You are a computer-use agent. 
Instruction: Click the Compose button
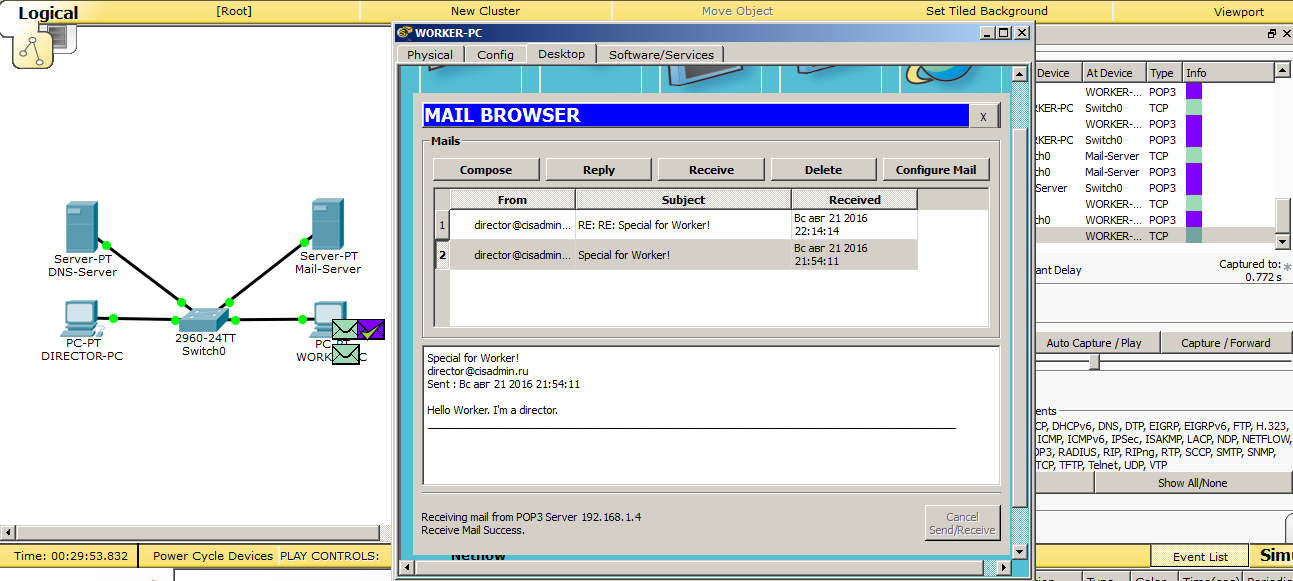(486, 170)
